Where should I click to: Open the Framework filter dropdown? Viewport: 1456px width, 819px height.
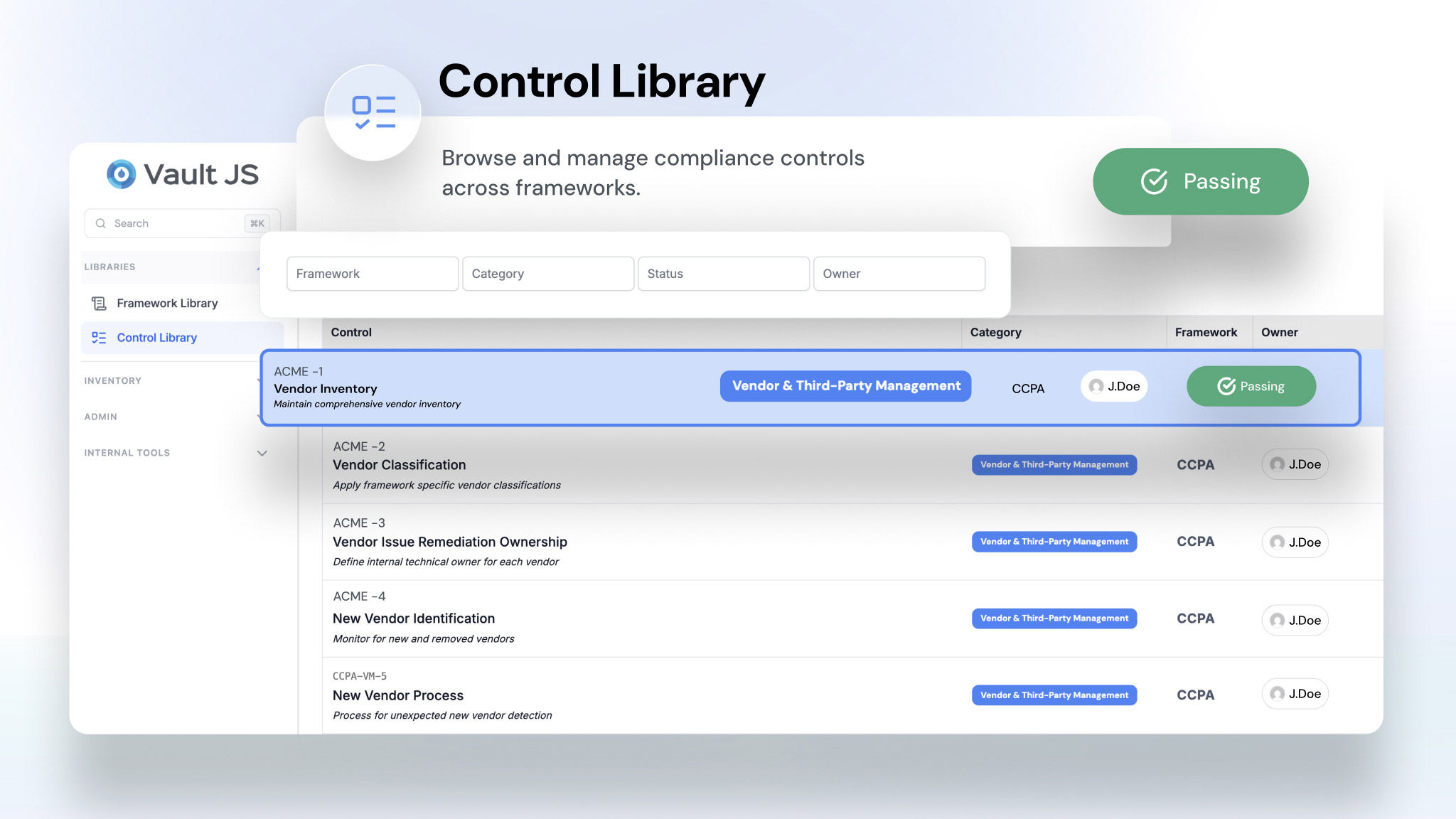(372, 274)
